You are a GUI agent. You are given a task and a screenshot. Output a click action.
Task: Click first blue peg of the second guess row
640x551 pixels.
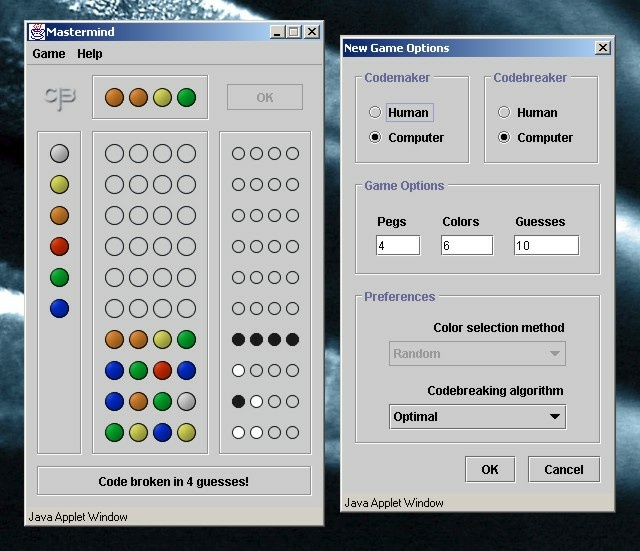click(114, 371)
